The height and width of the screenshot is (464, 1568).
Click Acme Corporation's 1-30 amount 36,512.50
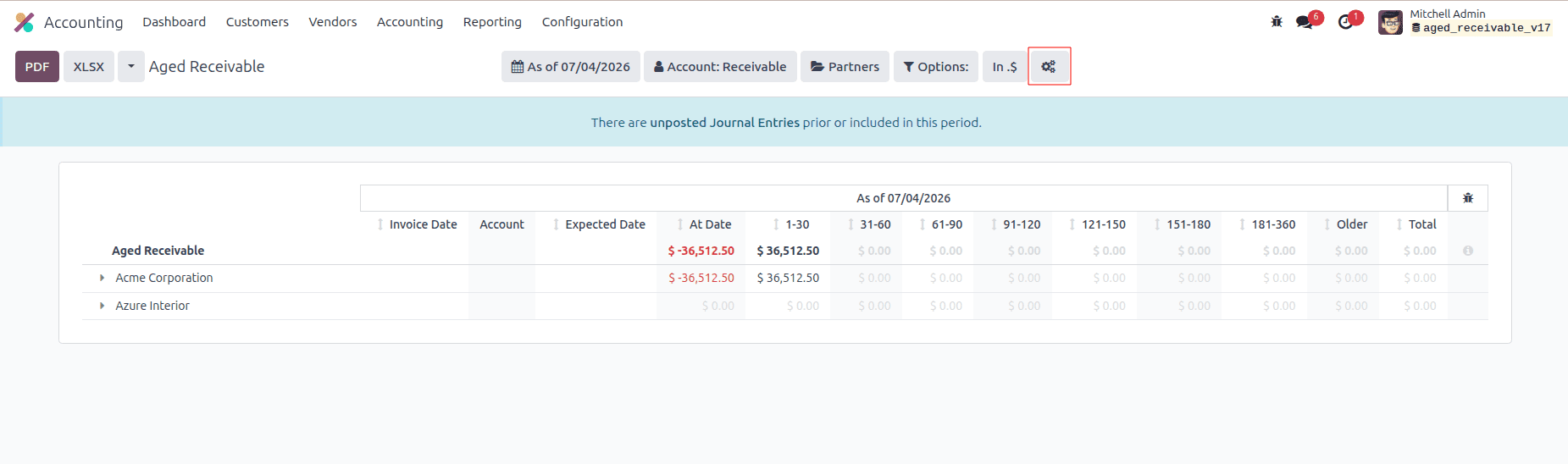pyautogui.click(x=788, y=278)
